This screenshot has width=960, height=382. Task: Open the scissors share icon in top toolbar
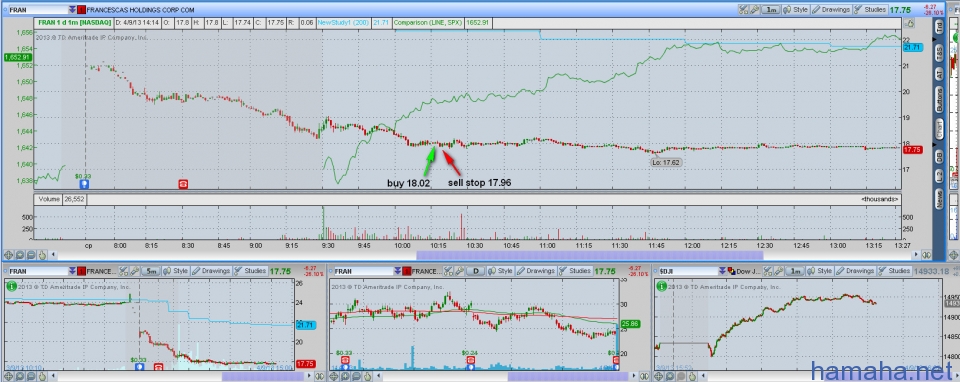pos(743,10)
